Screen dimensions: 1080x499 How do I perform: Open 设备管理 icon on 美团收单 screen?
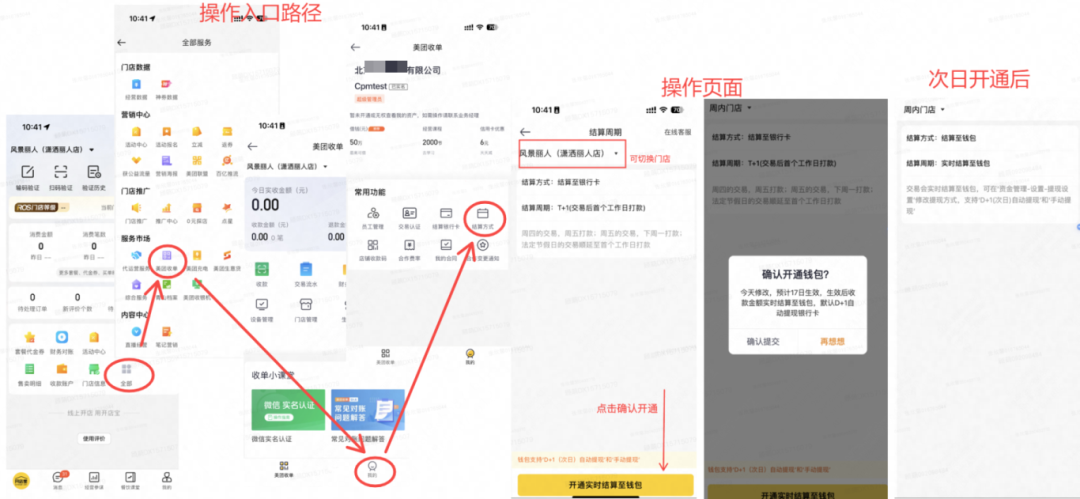point(262,305)
